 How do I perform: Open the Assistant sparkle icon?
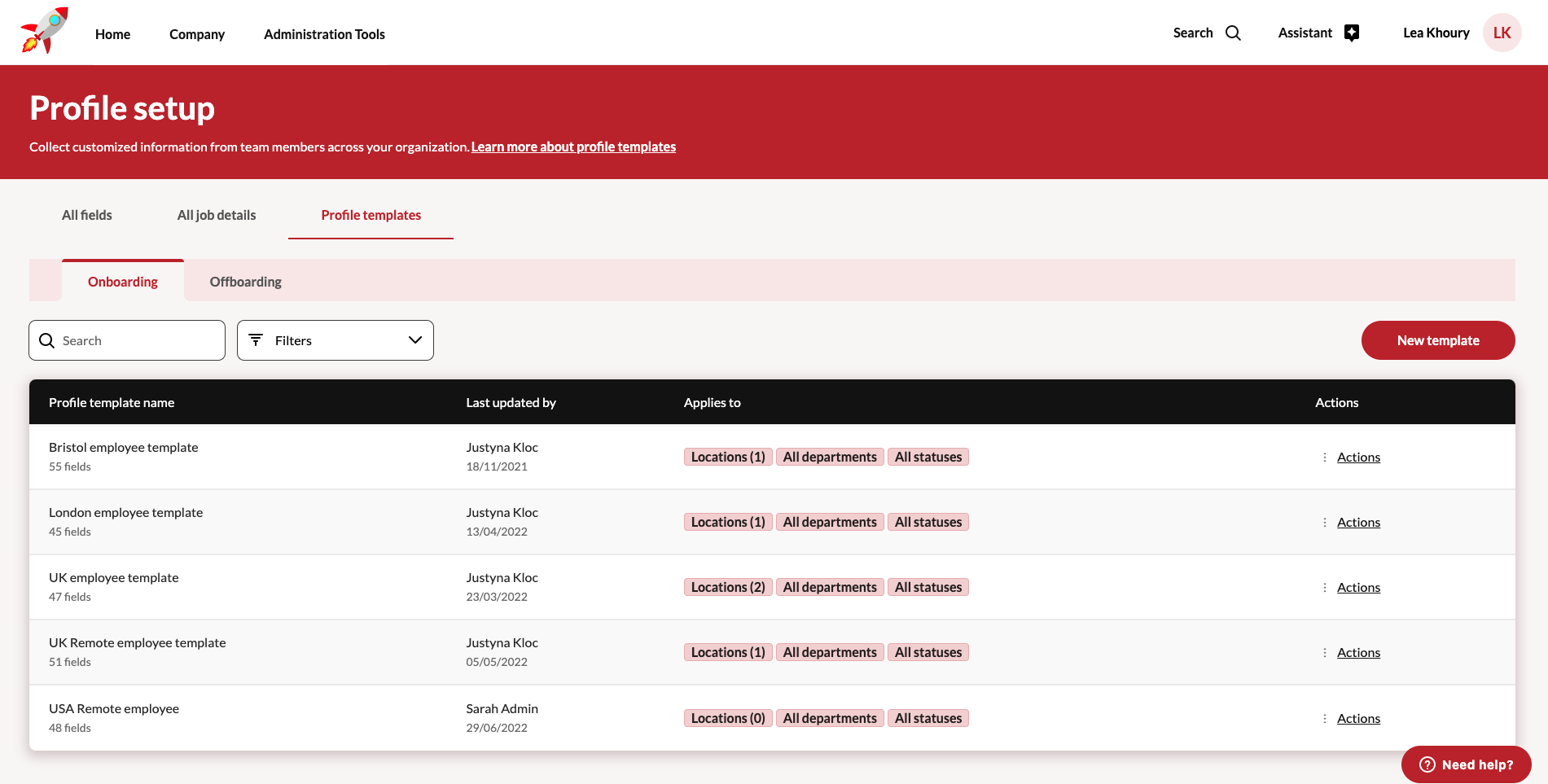coord(1352,33)
